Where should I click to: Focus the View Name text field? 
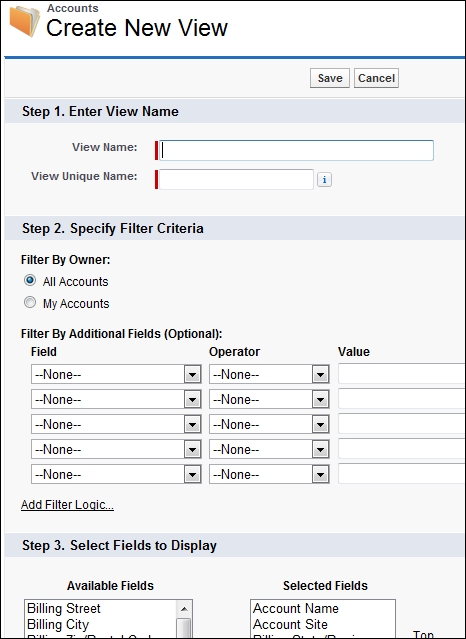point(296,150)
